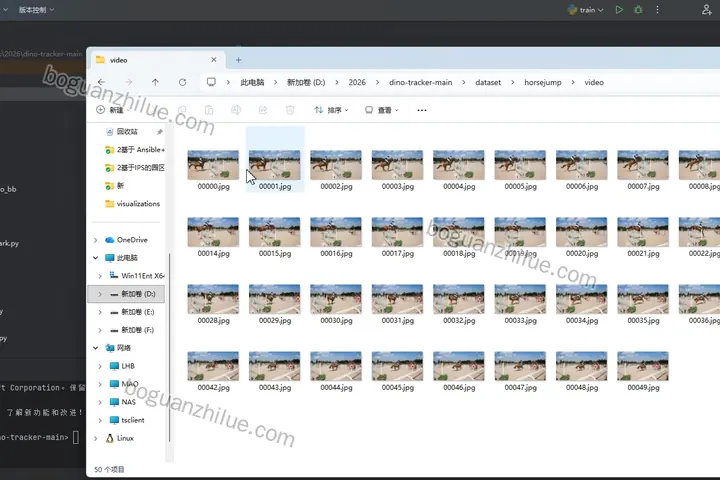Open the visualizations folder in sidebar
The width and height of the screenshot is (720, 480).
[133, 203]
